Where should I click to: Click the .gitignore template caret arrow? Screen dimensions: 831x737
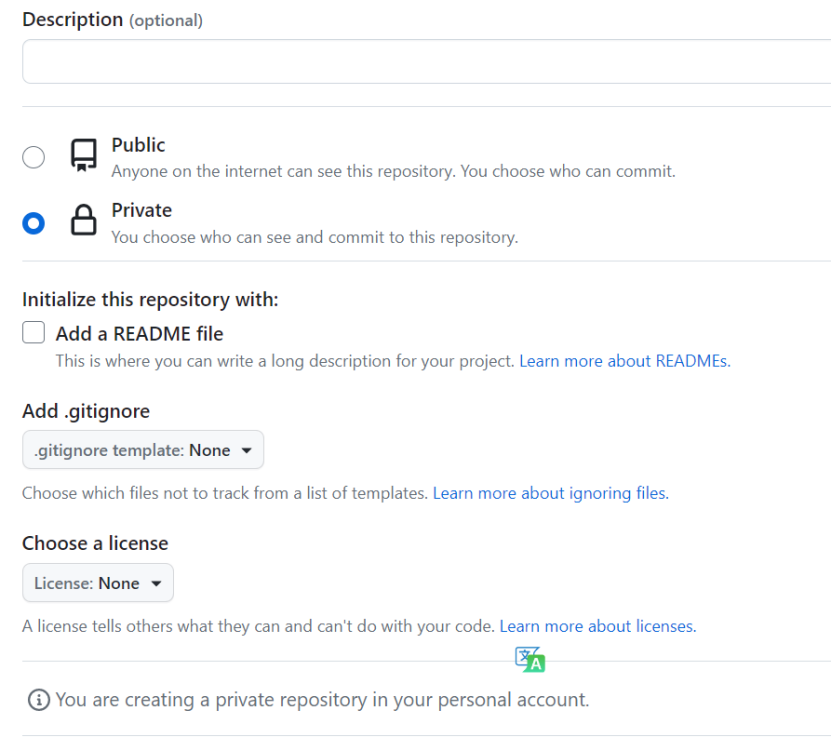[247, 450]
